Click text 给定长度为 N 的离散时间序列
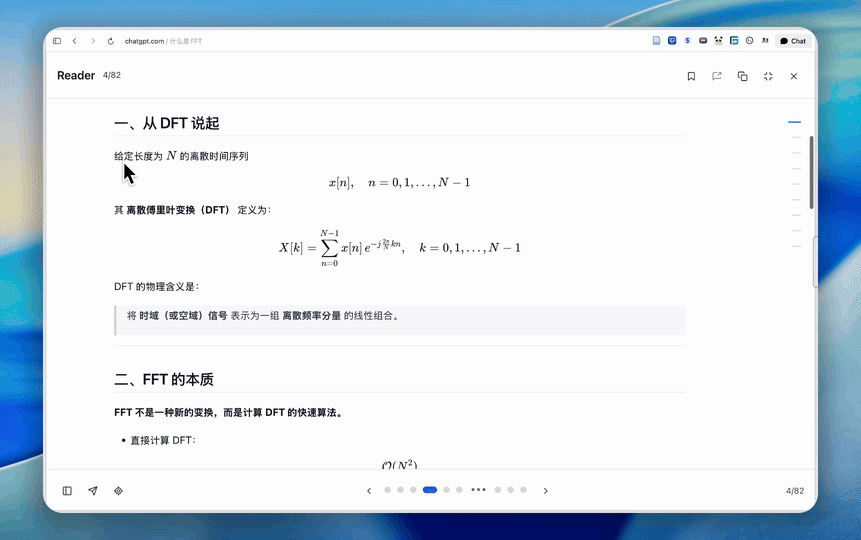861x540 pixels. coord(181,156)
